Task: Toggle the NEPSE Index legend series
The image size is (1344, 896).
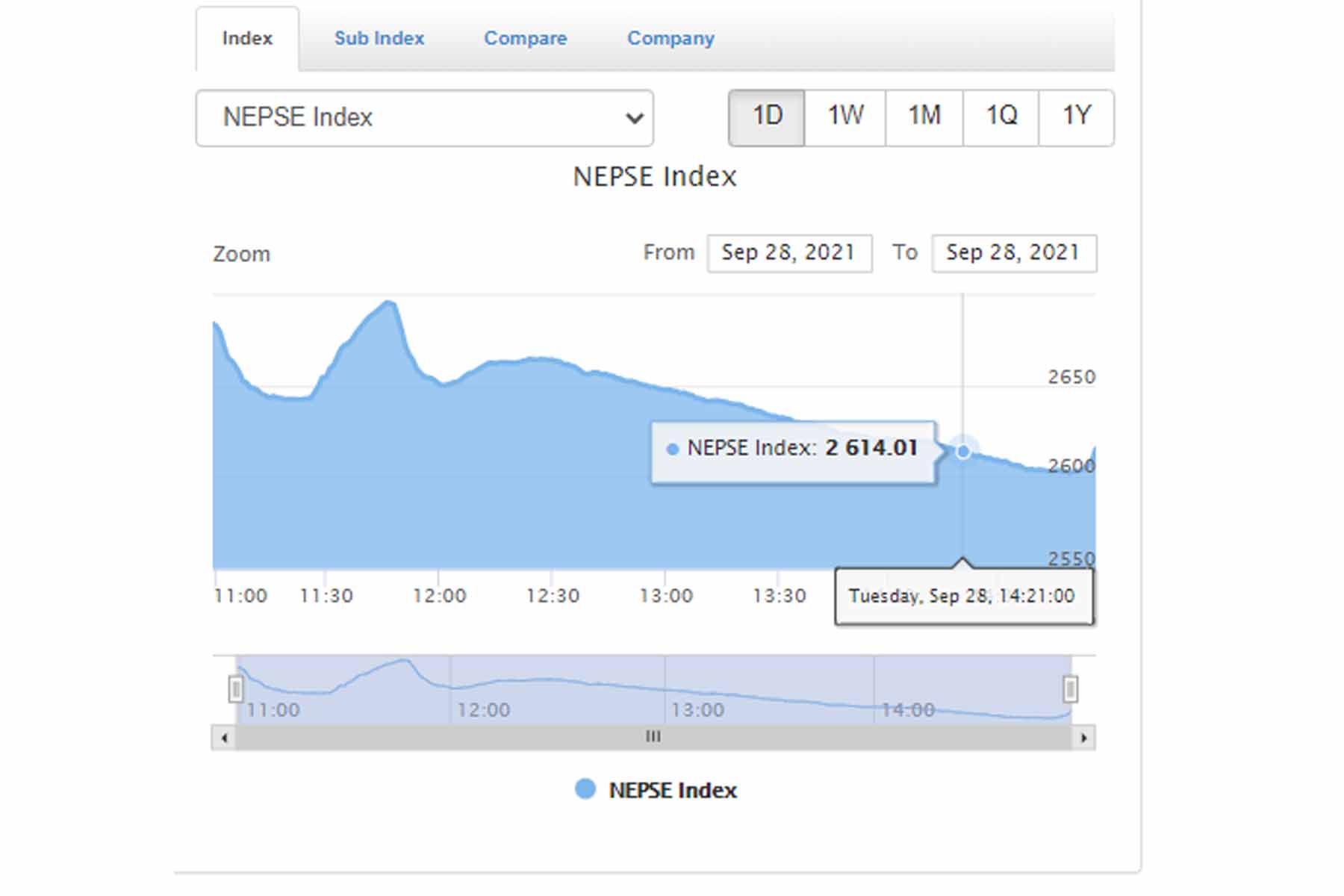Action: pos(672,790)
